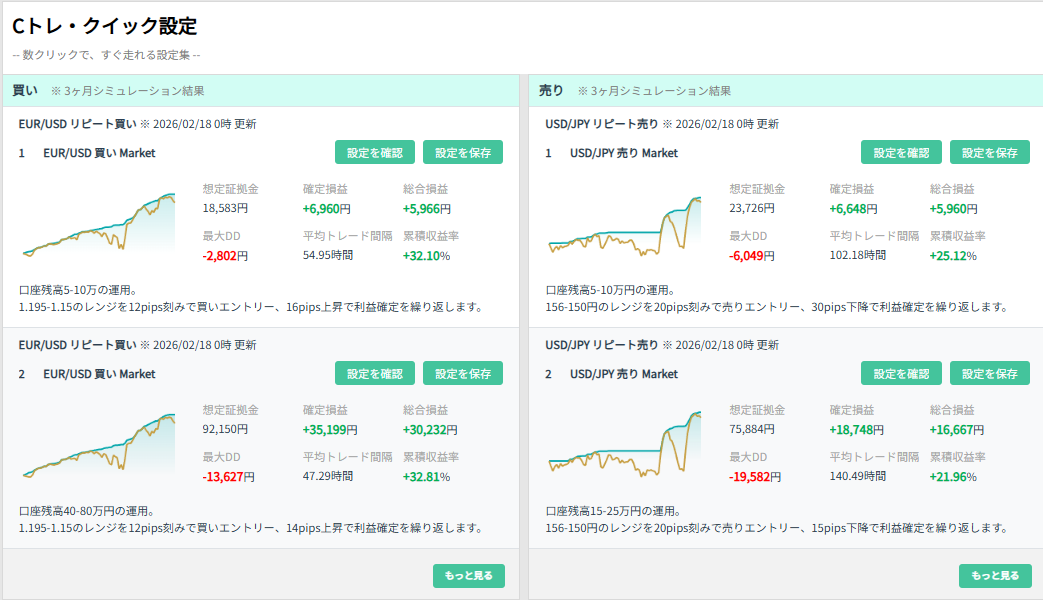This screenshot has height=600, width=1043.
Task: Select the 売り section header
Action: [x=551, y=90]
